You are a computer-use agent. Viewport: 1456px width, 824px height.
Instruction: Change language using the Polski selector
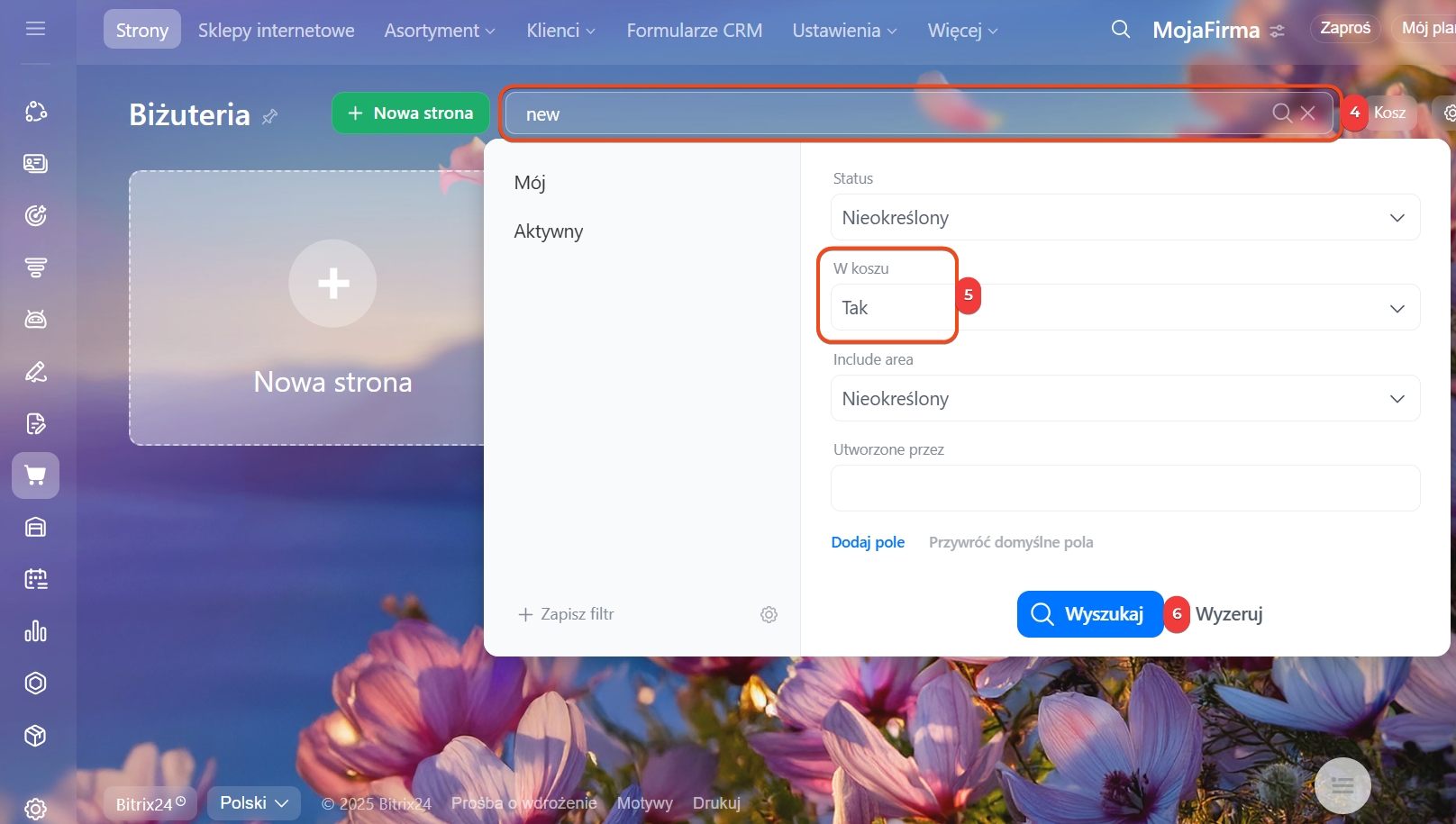click(x=253, y=802)
